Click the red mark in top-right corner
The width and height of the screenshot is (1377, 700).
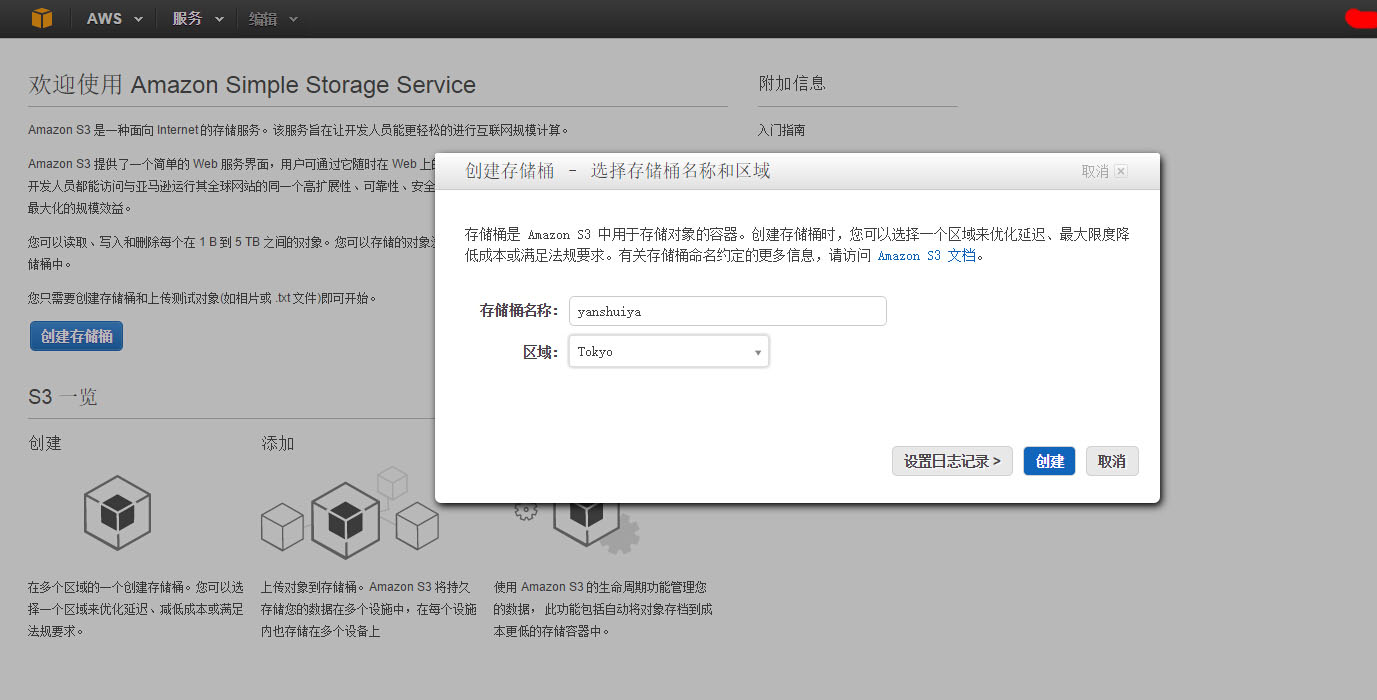(1360, 17)
